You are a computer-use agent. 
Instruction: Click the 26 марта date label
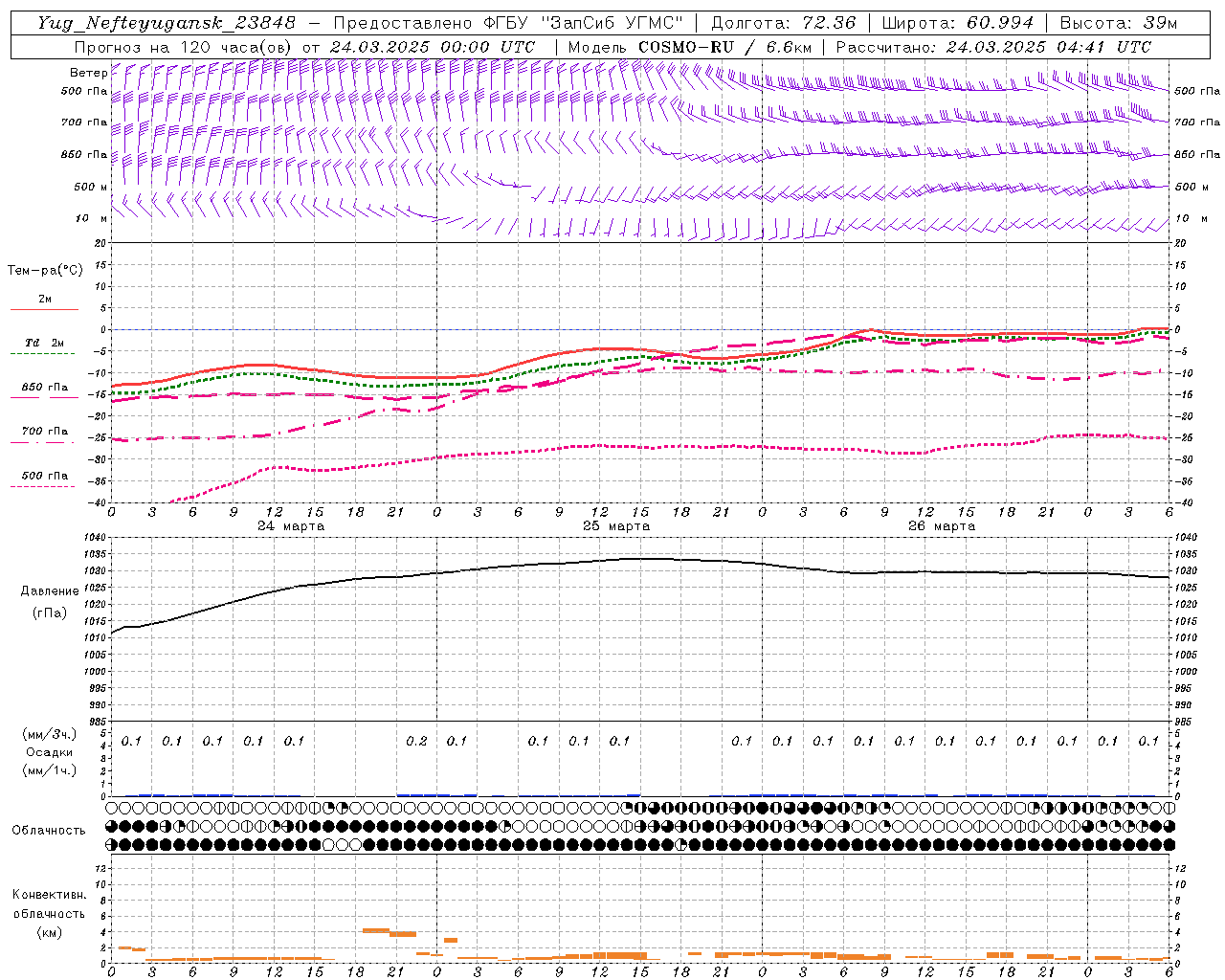pyautogui.click(x=942, y=526)
